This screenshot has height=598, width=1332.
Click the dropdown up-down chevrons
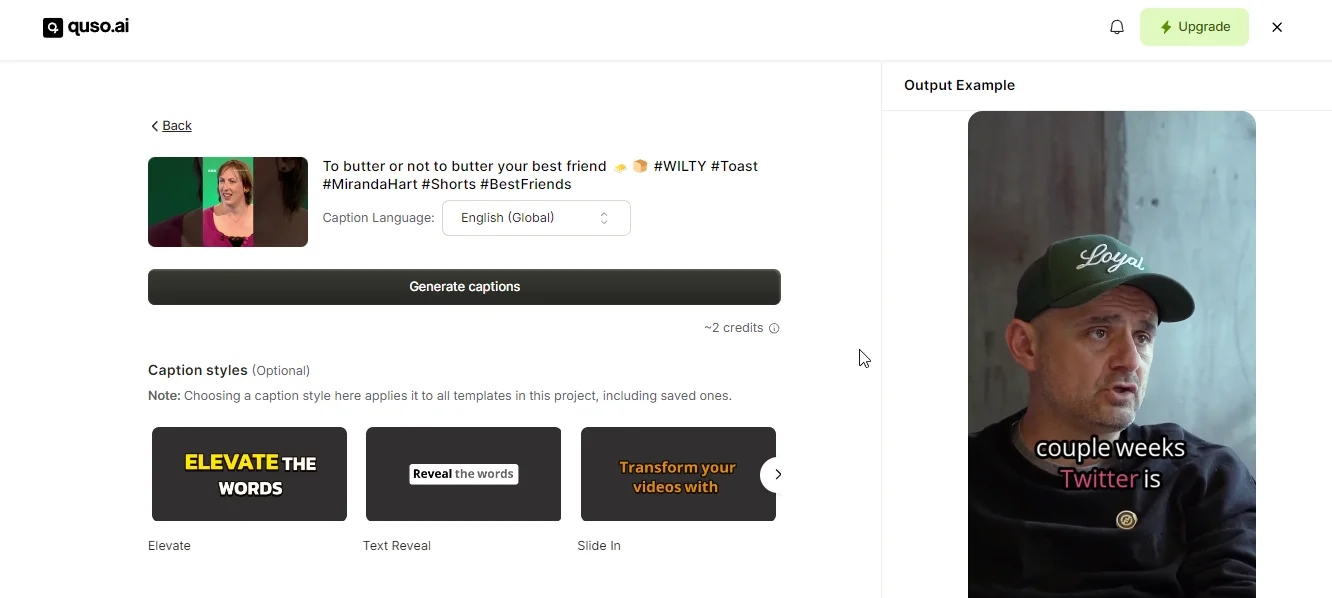point(604,218)
